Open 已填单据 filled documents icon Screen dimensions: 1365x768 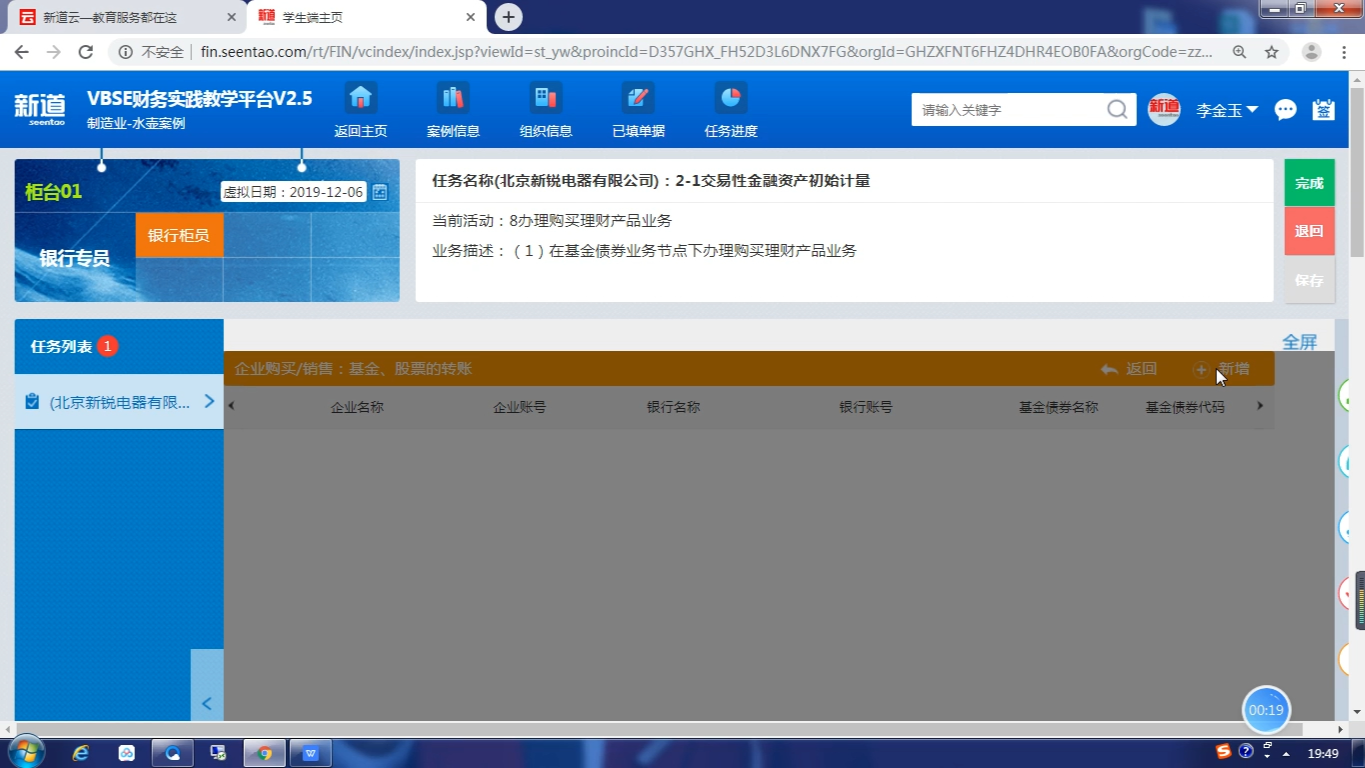point(638,98)
